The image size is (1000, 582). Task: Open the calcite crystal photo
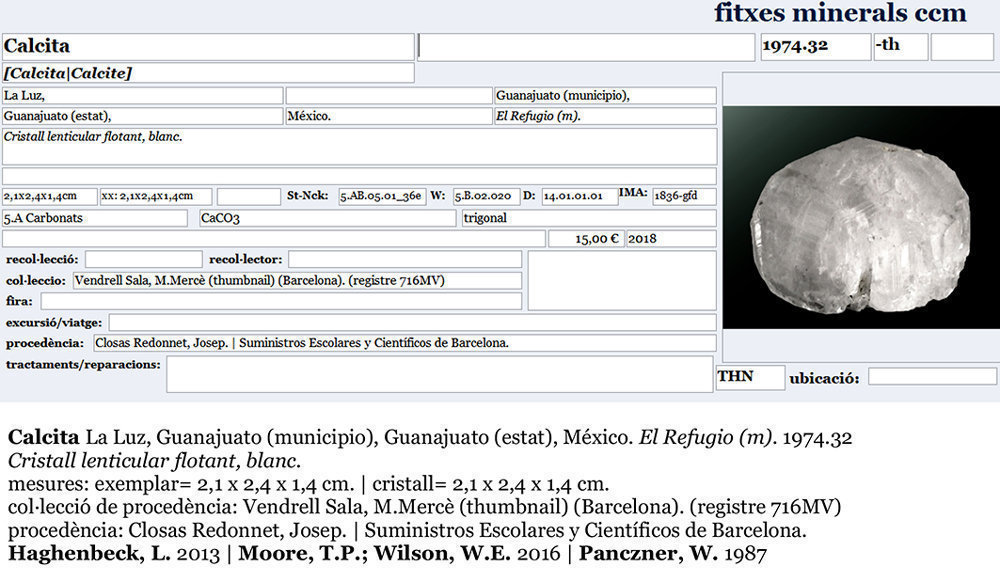coord(861,217)
